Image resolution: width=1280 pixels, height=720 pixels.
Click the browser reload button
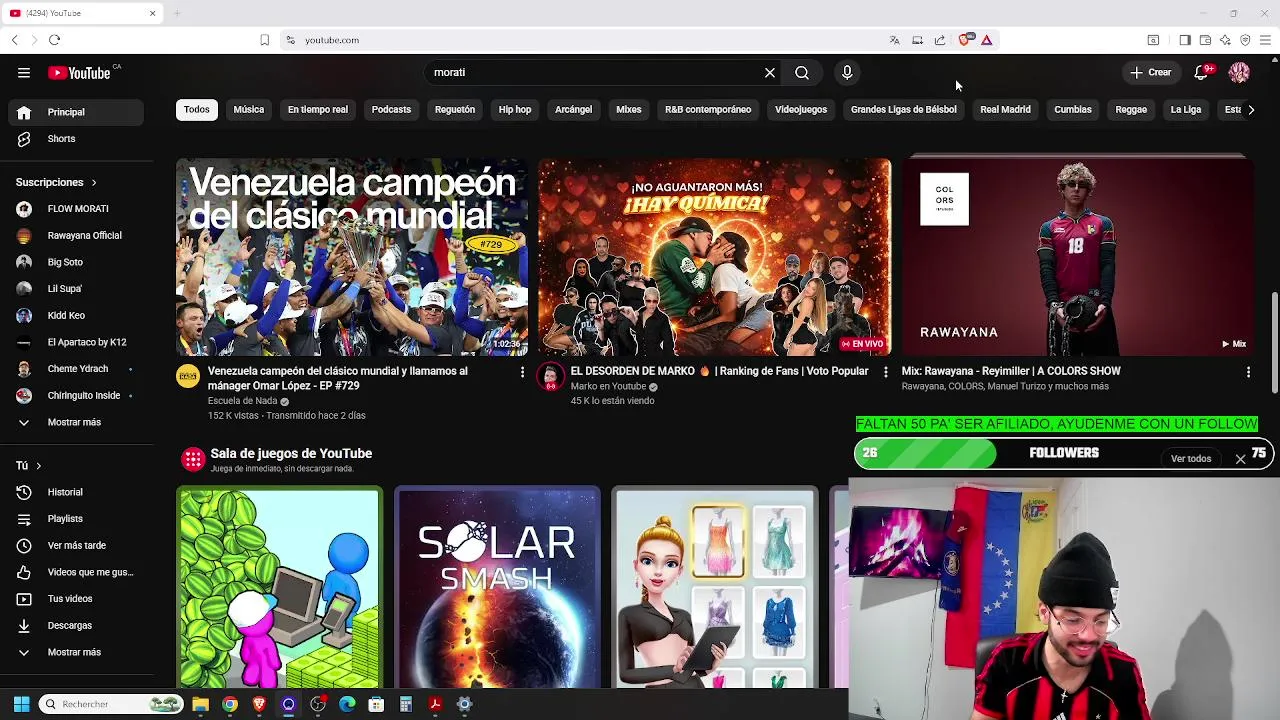[x=54, y=40]
